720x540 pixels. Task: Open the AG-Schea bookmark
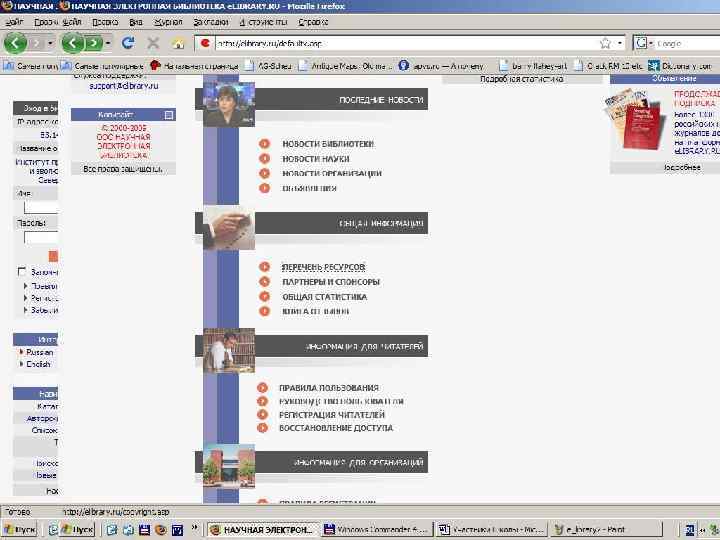coord(269,66)
